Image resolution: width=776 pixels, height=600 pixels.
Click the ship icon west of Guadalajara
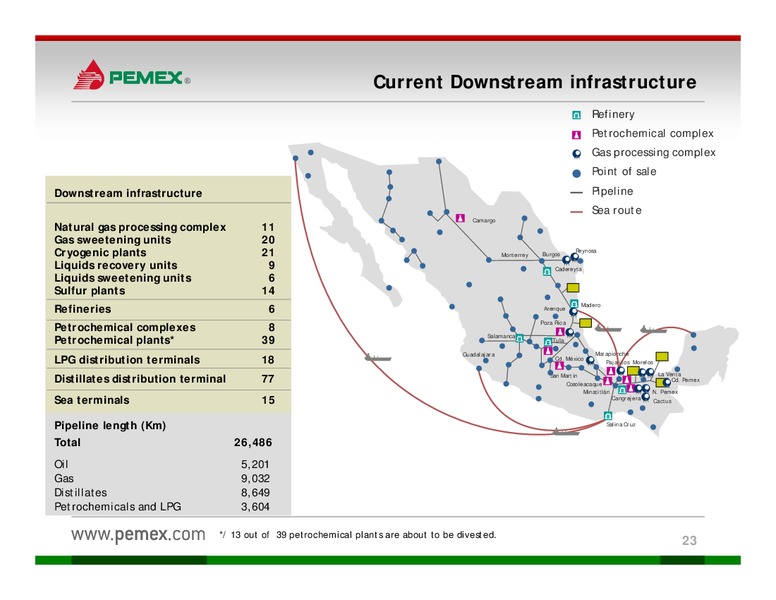[x=378, y=357]
